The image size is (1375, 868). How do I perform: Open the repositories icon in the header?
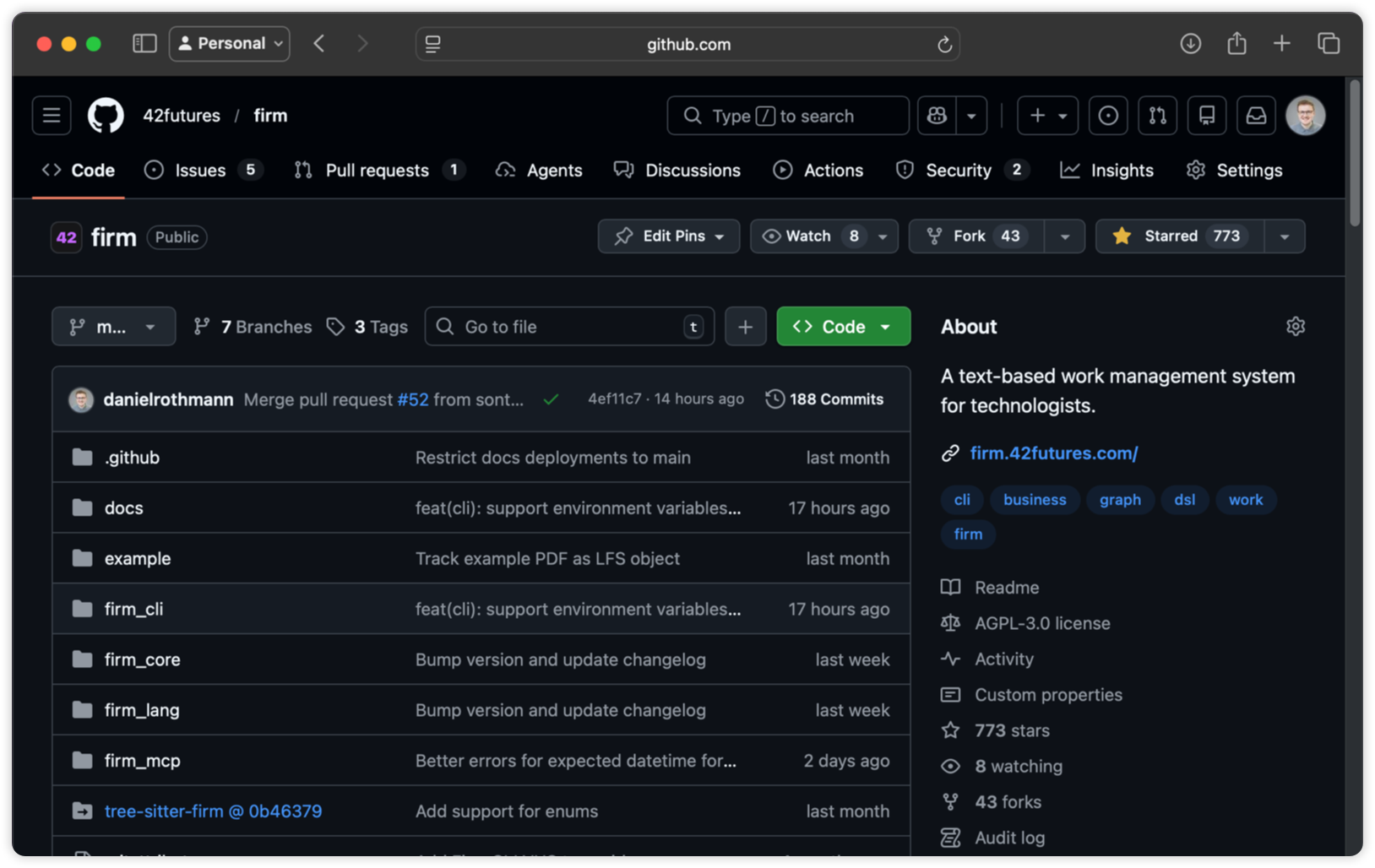[x=1207, y=116]
